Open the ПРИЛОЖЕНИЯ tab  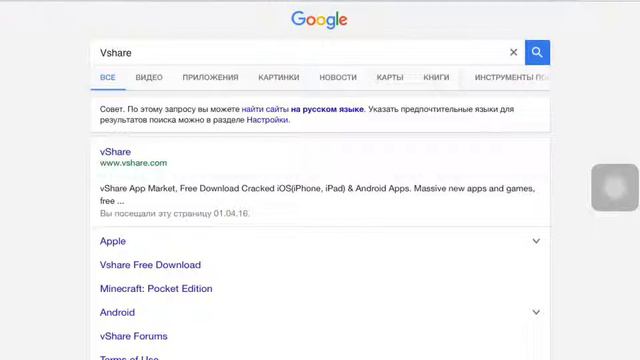(210, 77)
